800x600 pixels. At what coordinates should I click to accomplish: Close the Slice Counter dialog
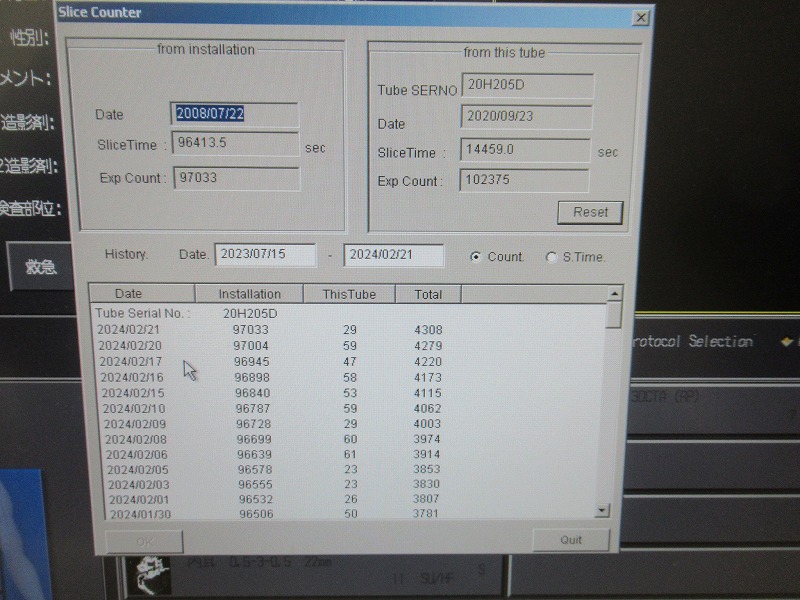[x=641, y=17]
